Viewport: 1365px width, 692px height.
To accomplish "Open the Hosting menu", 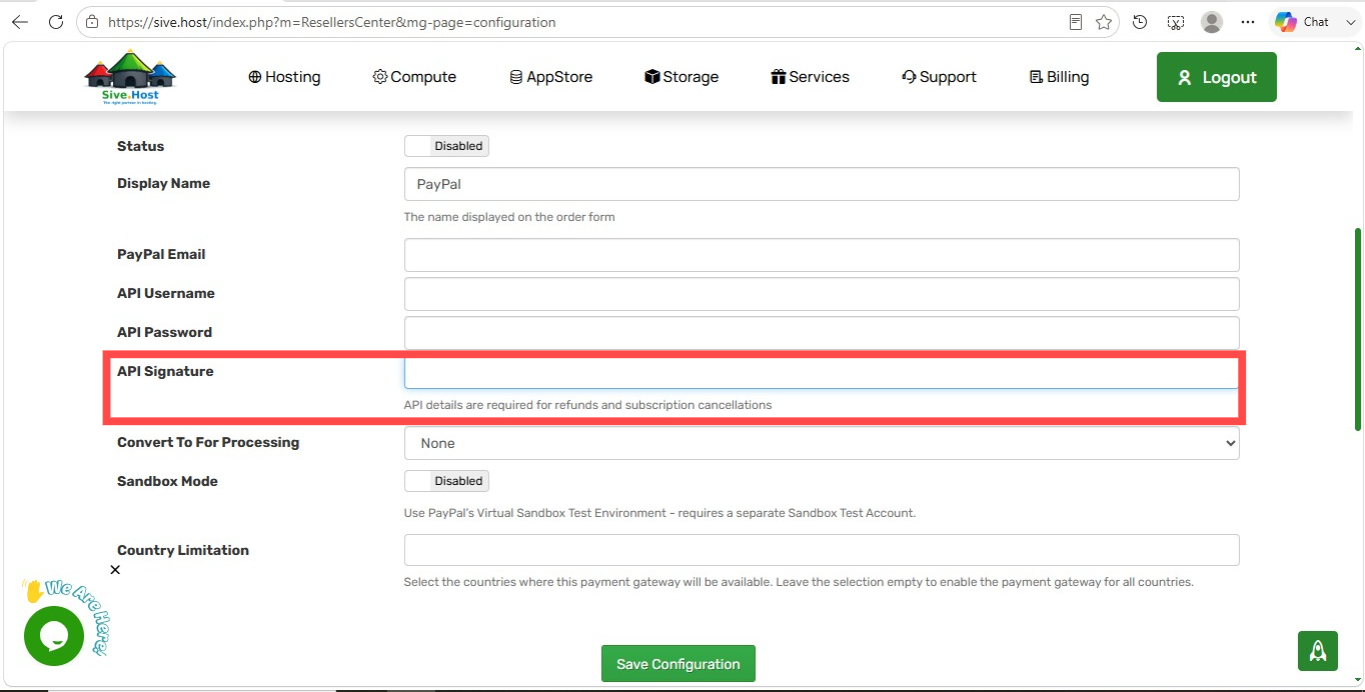I will pos(284,77).
